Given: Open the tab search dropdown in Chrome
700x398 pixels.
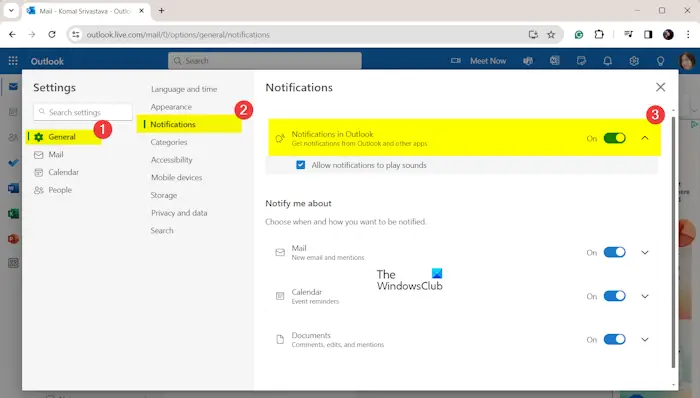Looking at the screenshot, I should pyautogui.click(x=11, y=10).
